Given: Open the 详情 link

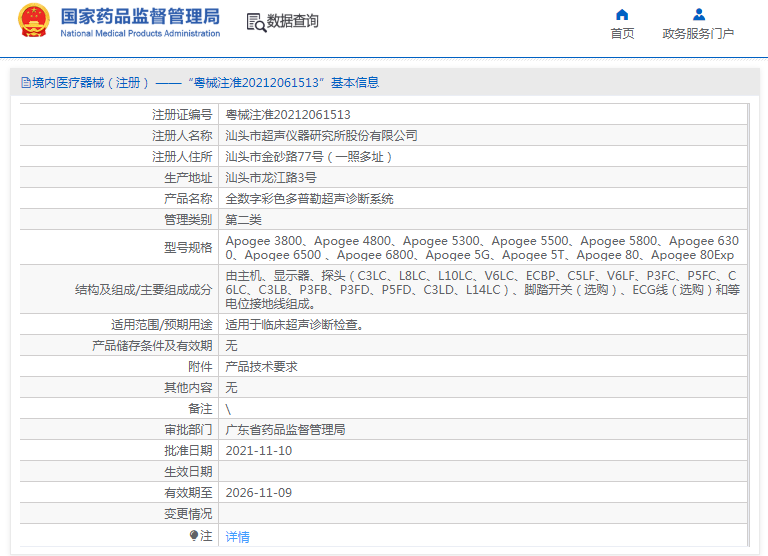Looking at the screenshot, I should [x=237, y=537].
